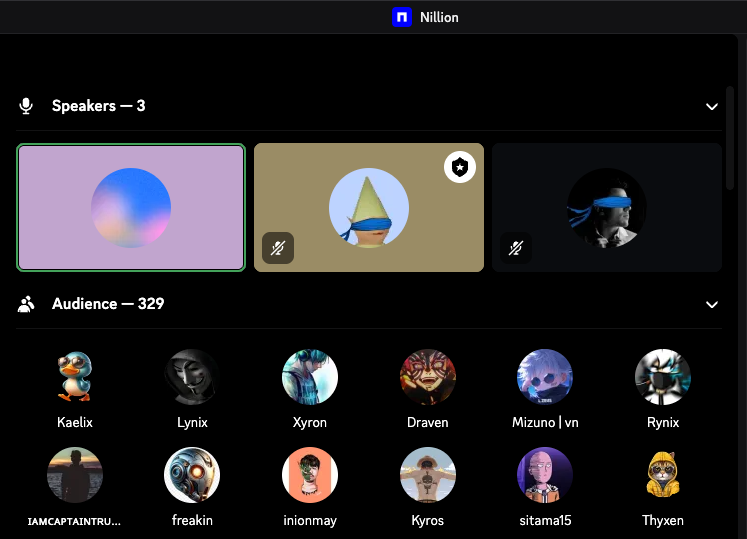Screen dimensions: 747x539
Task: Click the Nillion server icon in title bar
Action: click(x=402, y=17)
